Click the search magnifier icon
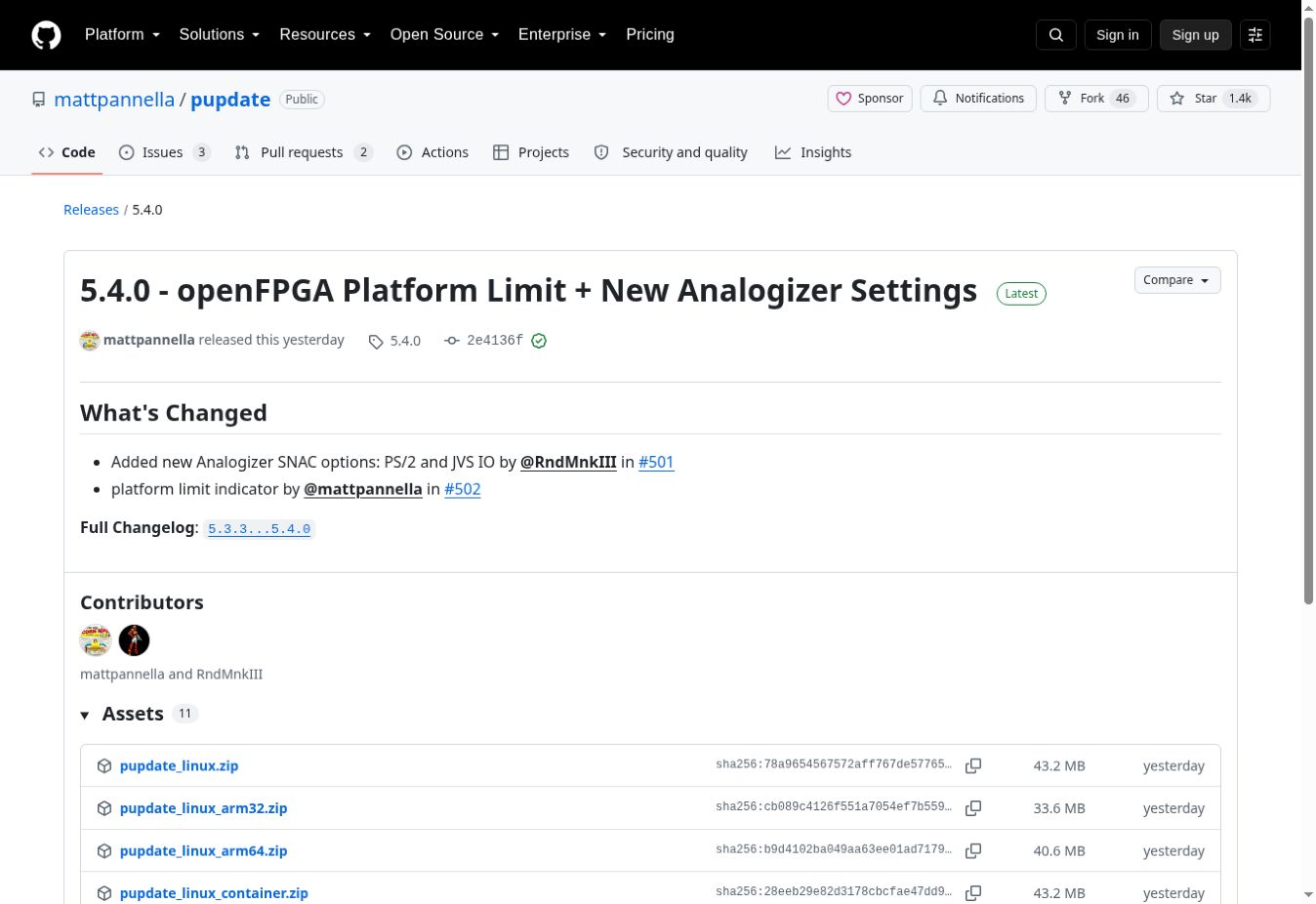Image resolution: width=1316 pixels, height=904 pixels. pos(1056,35)
